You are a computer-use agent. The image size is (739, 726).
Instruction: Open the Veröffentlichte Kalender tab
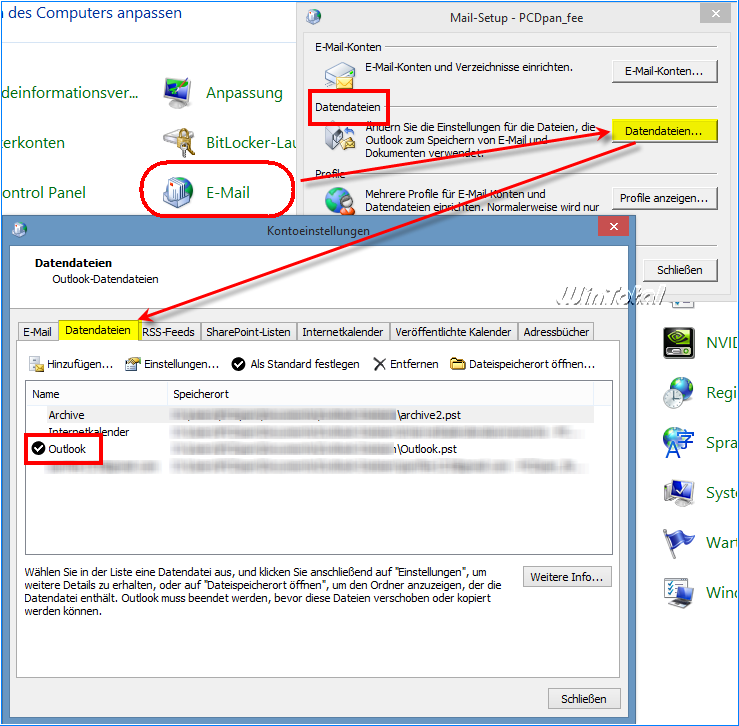click(x=453, y=332)
